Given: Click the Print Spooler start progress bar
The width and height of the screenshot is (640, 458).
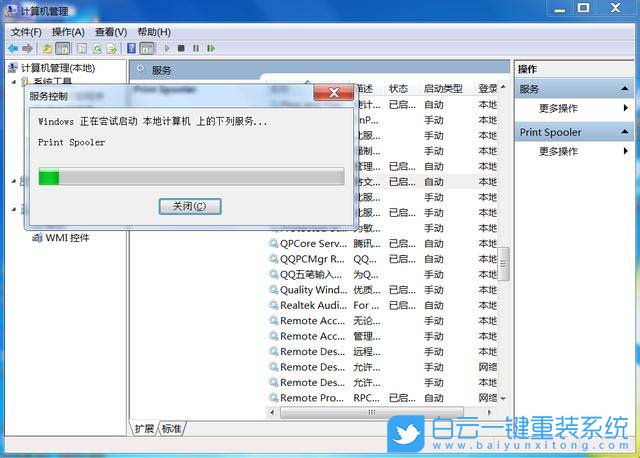Looking at the screenshot, I should 191,177.
